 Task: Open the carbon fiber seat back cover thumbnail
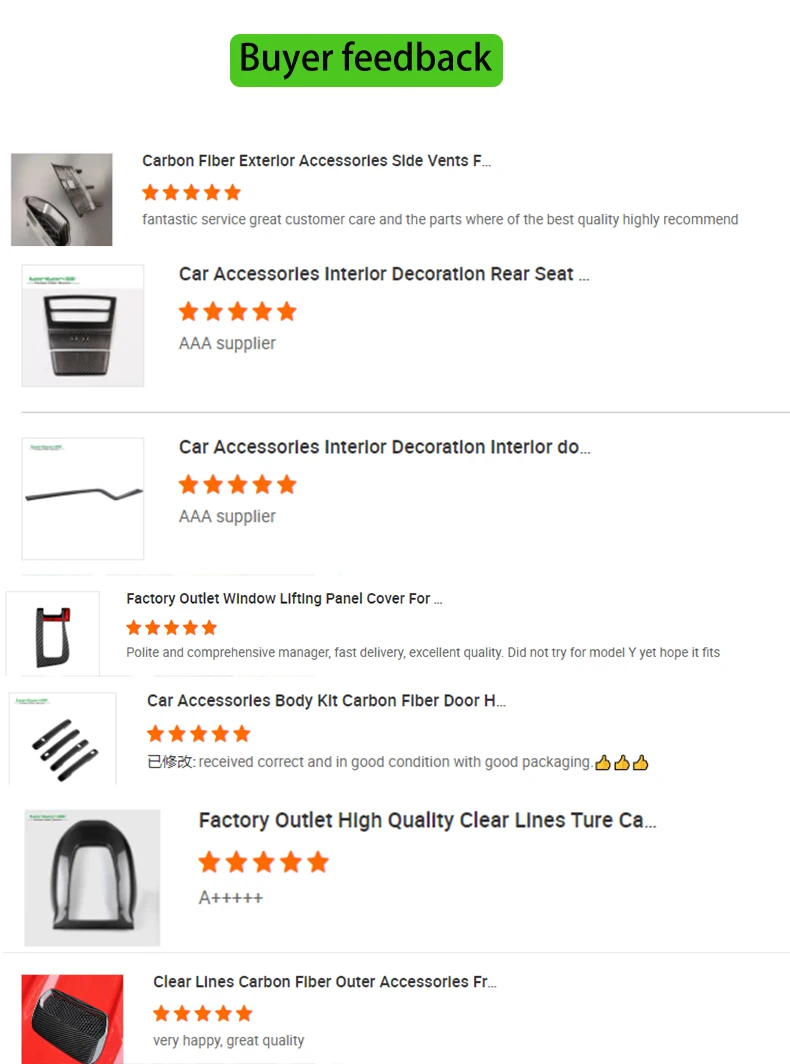click(x=92, y=877)
